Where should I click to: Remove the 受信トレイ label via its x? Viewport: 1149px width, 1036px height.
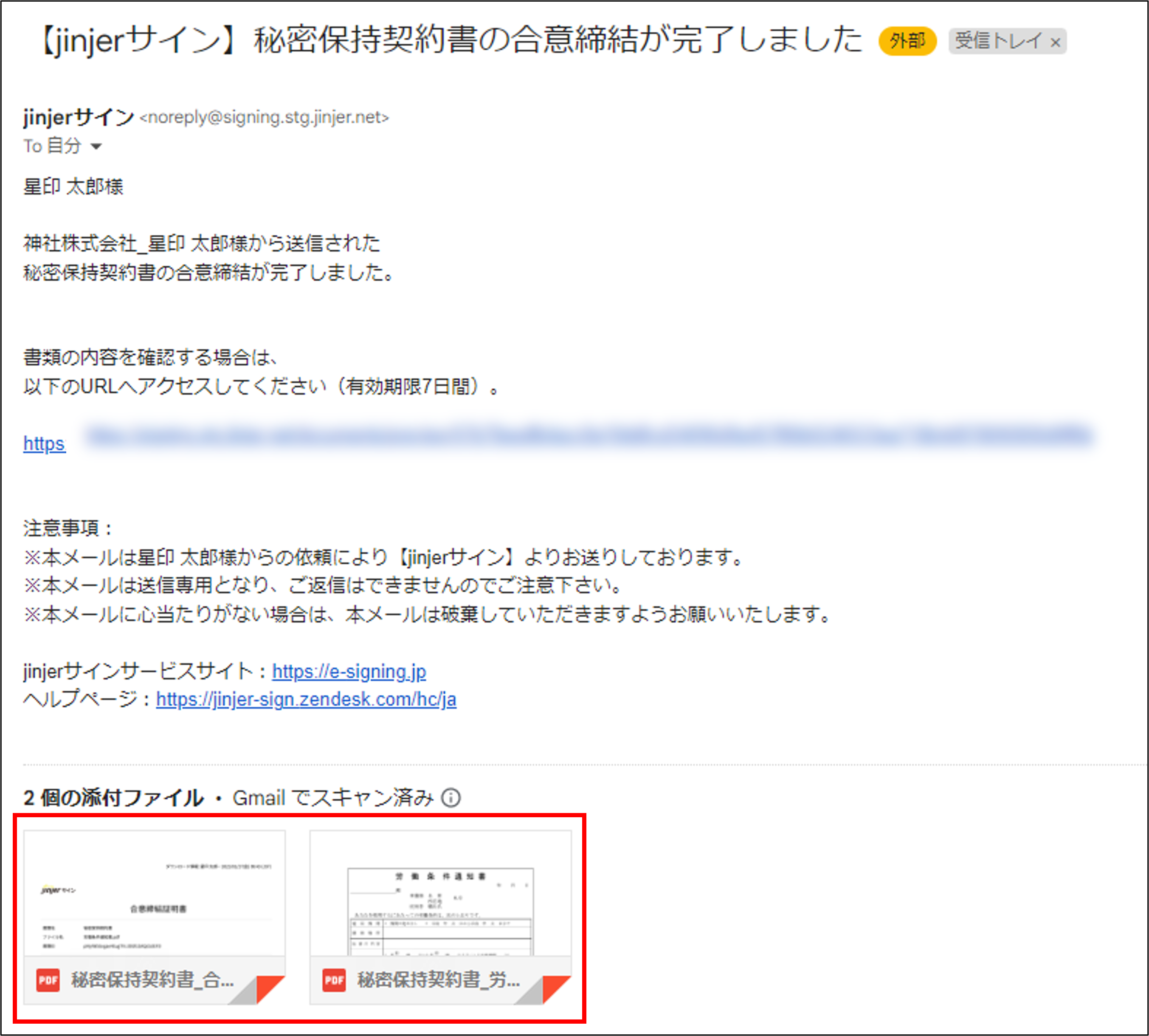[1056, 41]
